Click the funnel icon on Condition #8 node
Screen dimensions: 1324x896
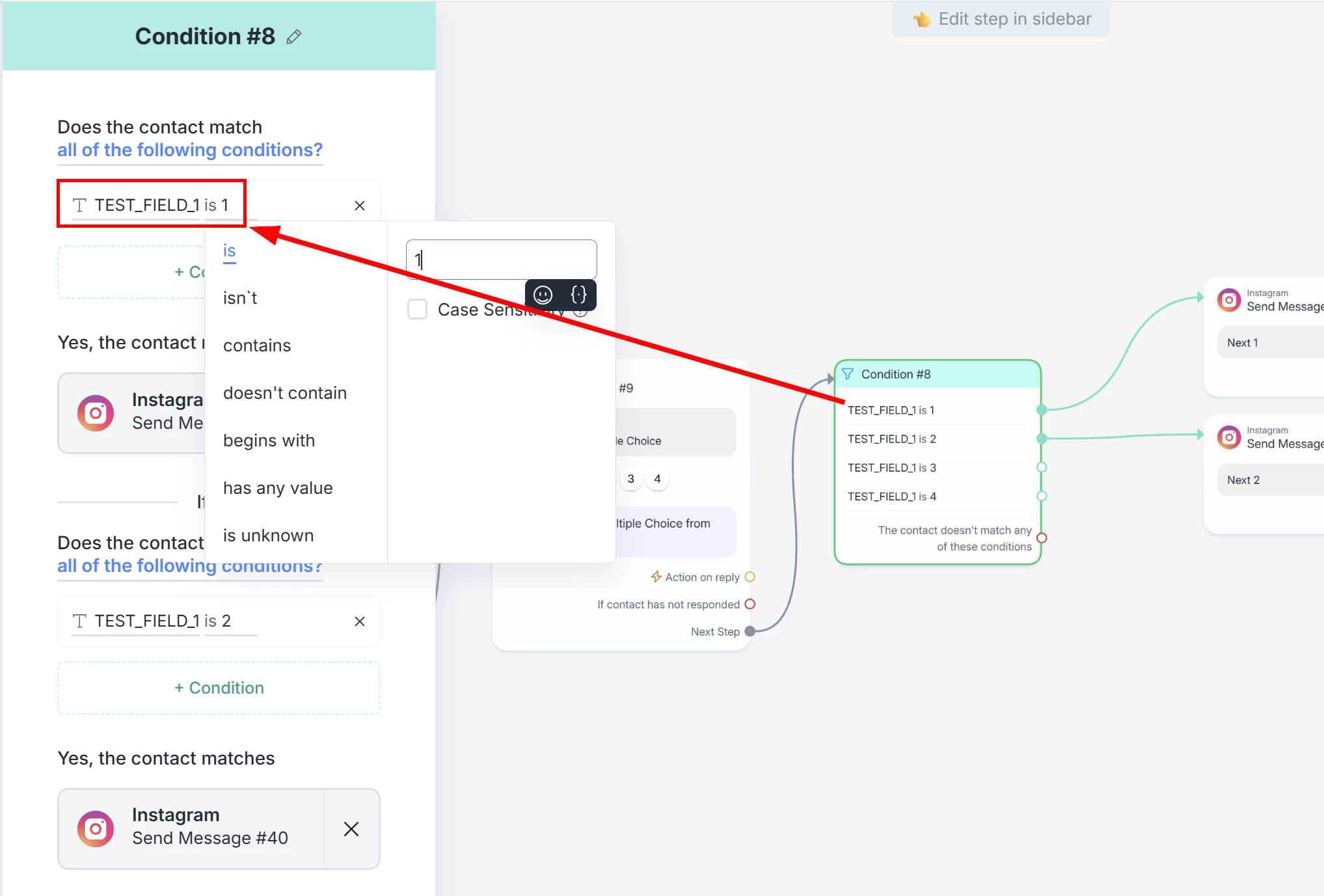click(x=848, y=374)
